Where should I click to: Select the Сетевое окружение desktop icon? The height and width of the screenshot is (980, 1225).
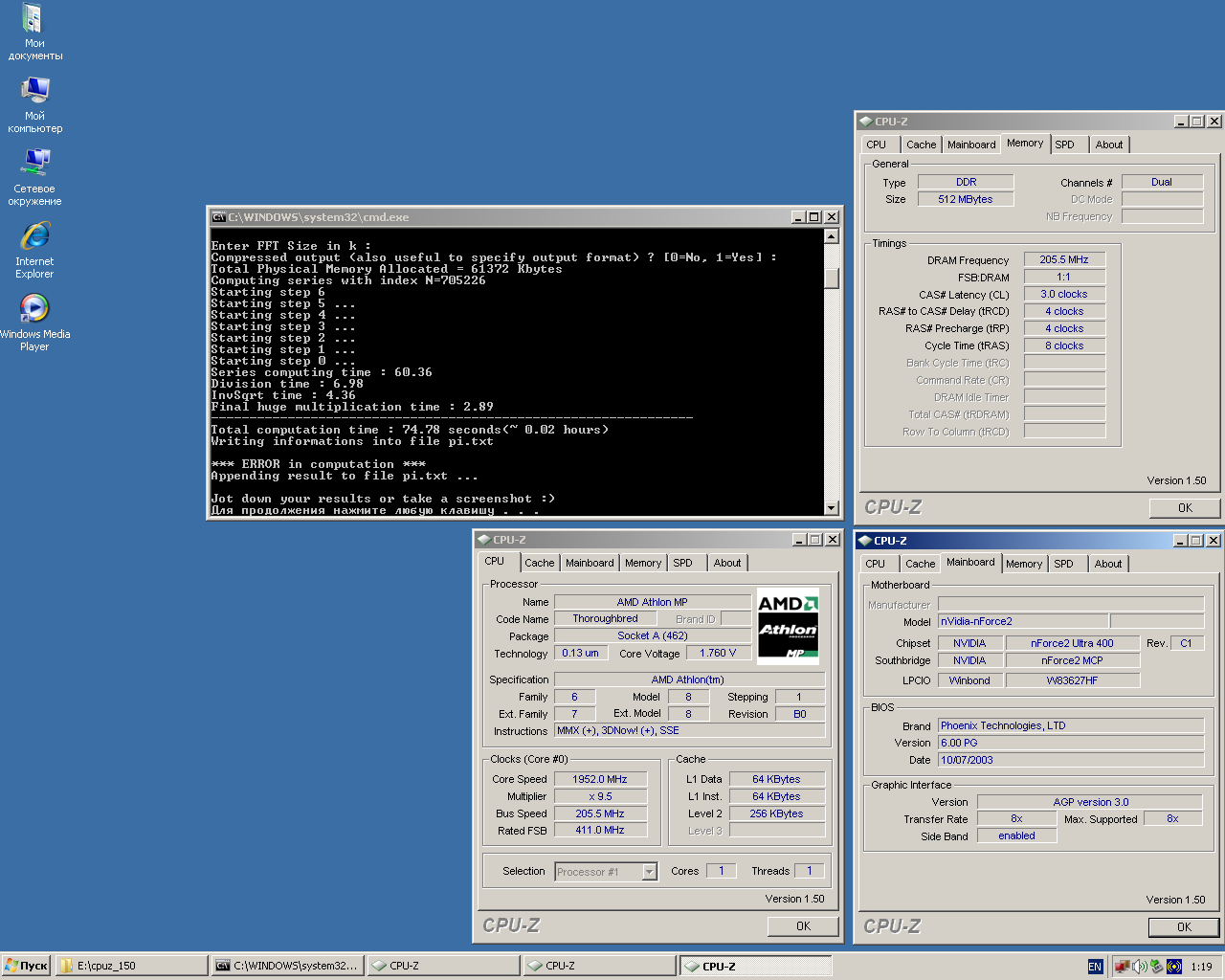(x=34, y=178)
